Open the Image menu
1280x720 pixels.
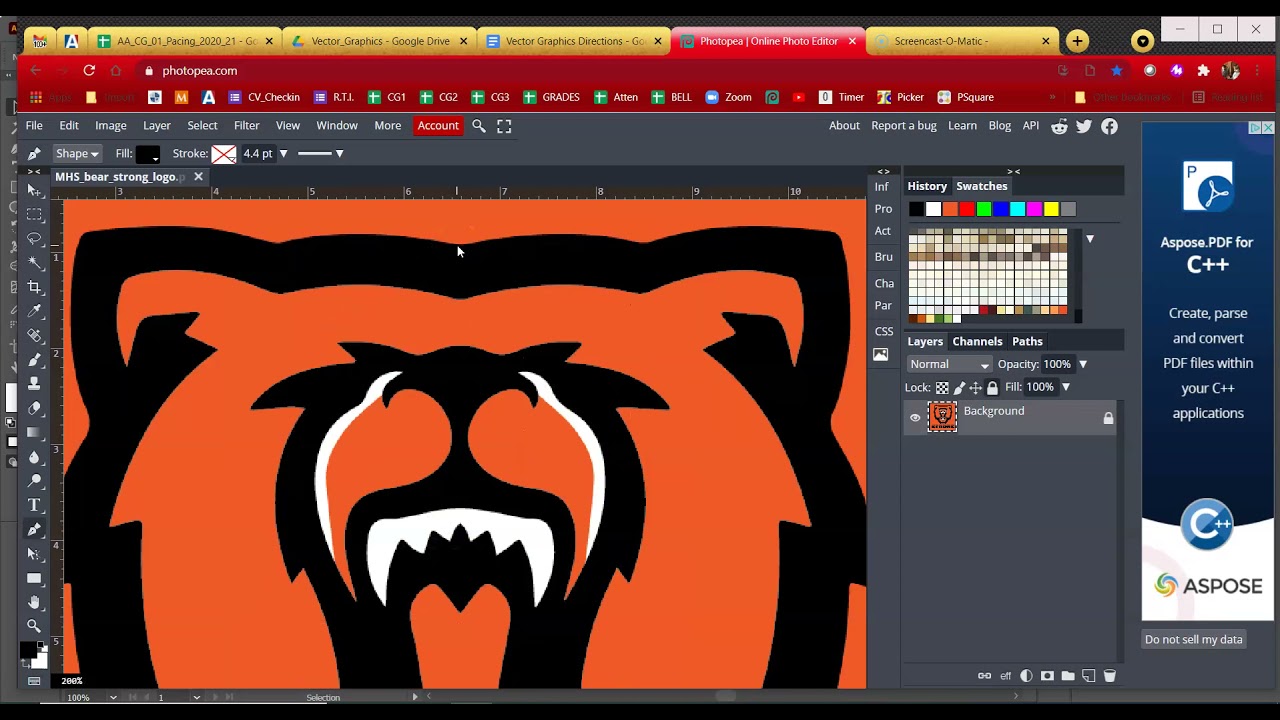click(110, 126)
